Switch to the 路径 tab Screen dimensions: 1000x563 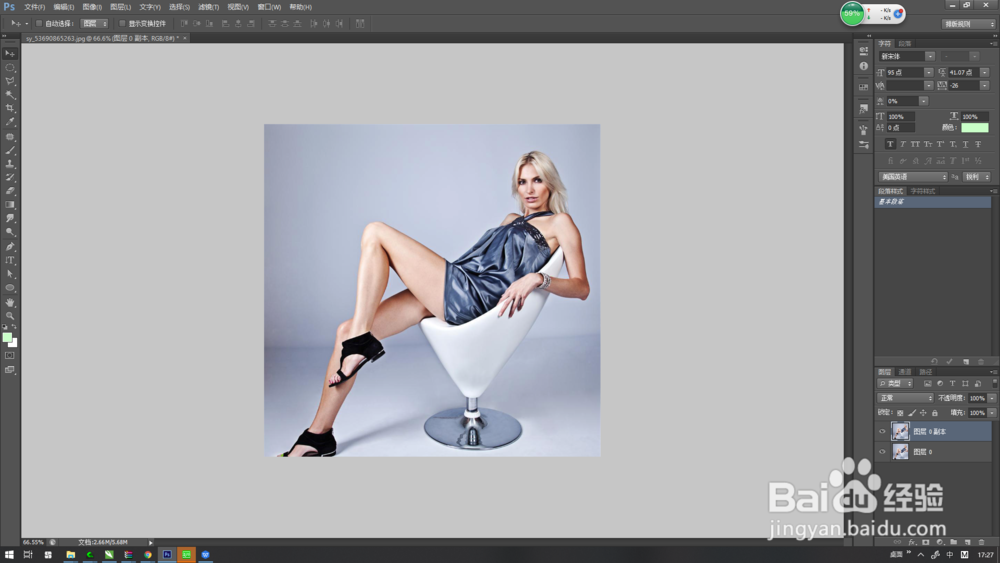click(x=925, y=372)
